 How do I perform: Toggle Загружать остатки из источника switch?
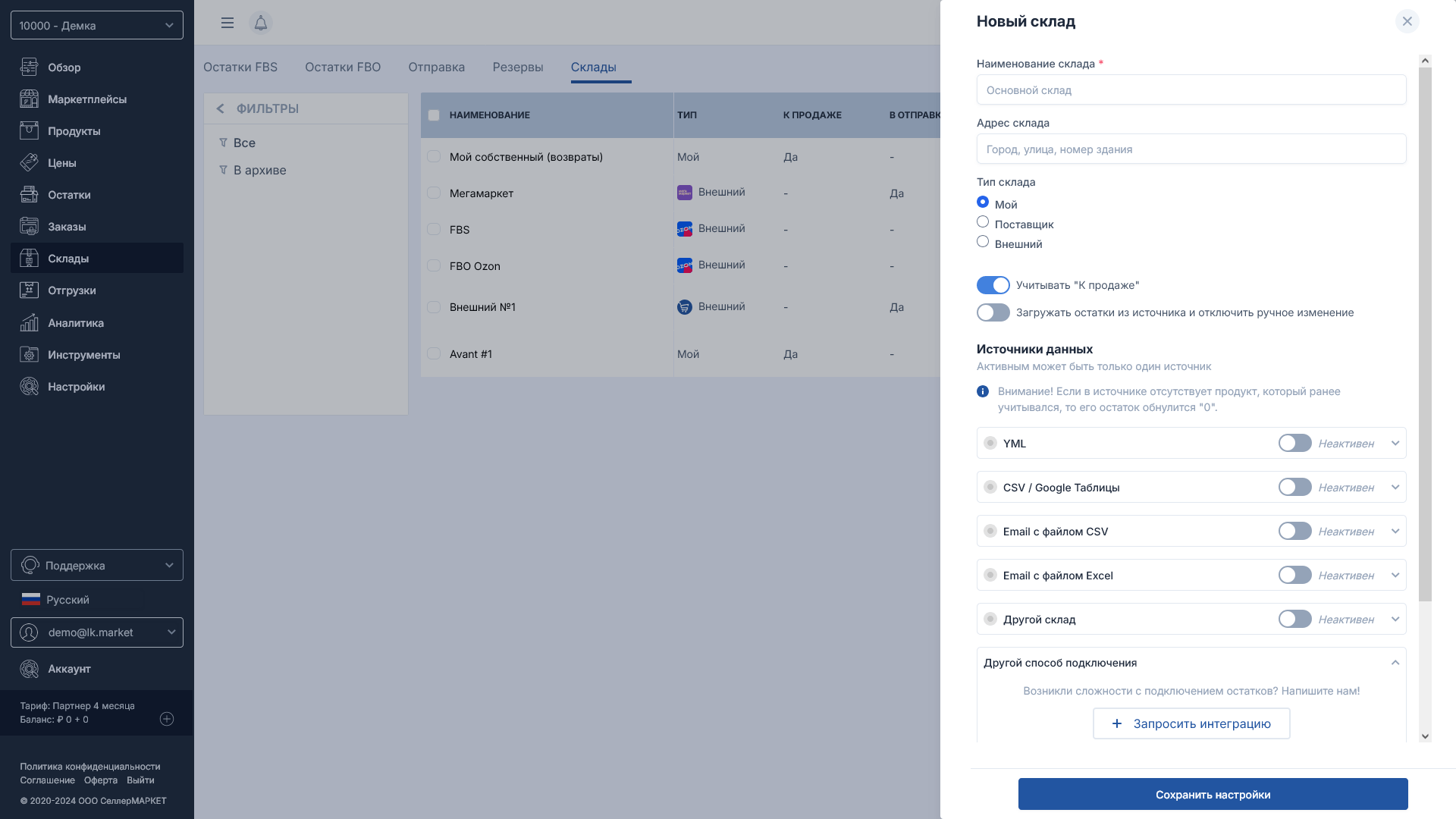(993, 312)
